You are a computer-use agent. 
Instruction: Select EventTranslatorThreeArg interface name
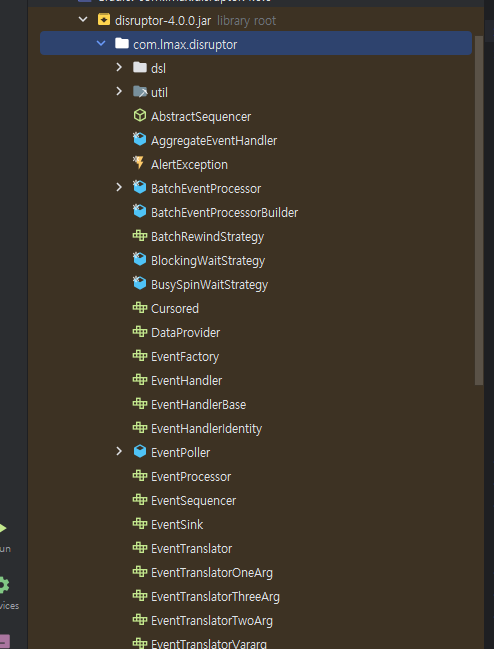[x=215, y=597]
